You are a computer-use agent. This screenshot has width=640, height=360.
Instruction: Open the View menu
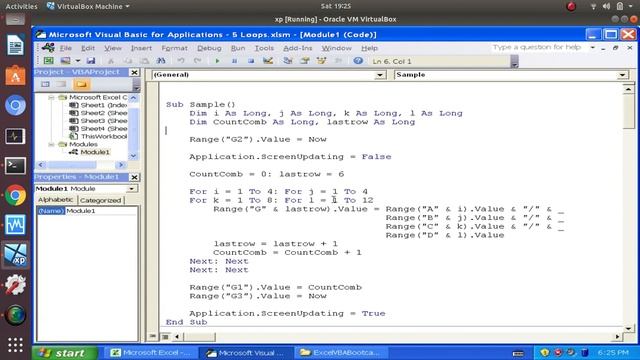113,48
